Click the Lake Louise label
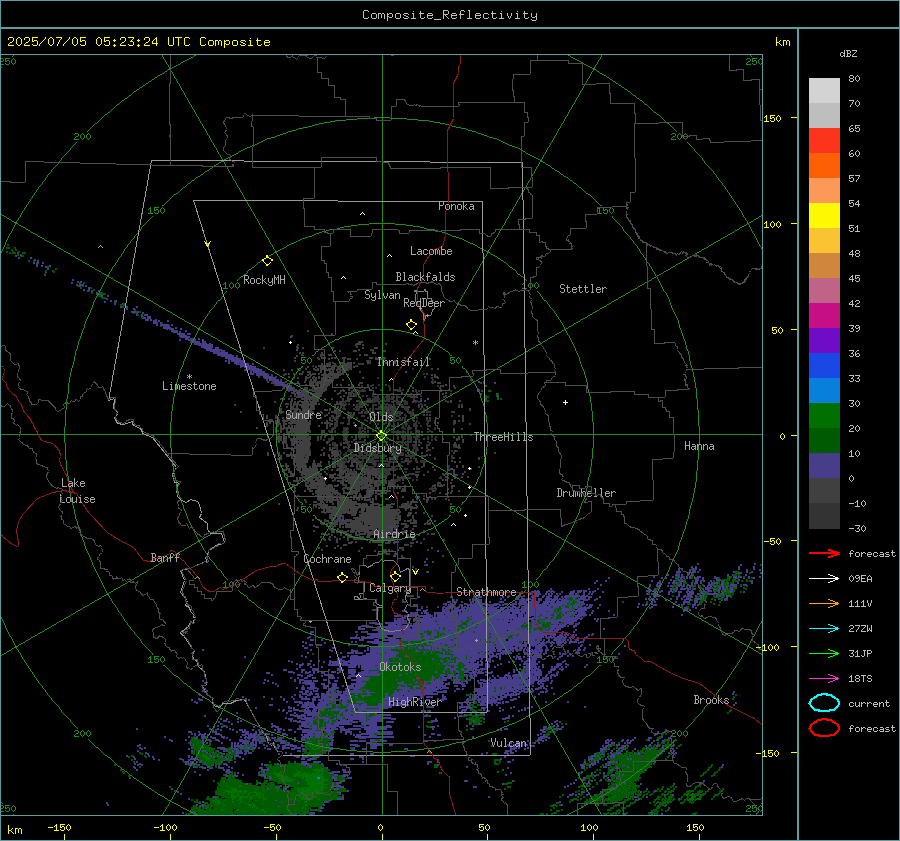The height and width of the screenshot is (841, 900). point(77,491)
